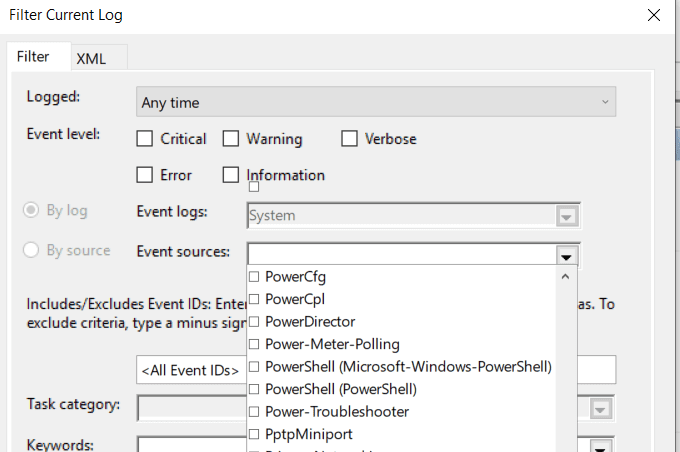
Task: Check the Power-Troubleshooter source
Action: point(254,411)
